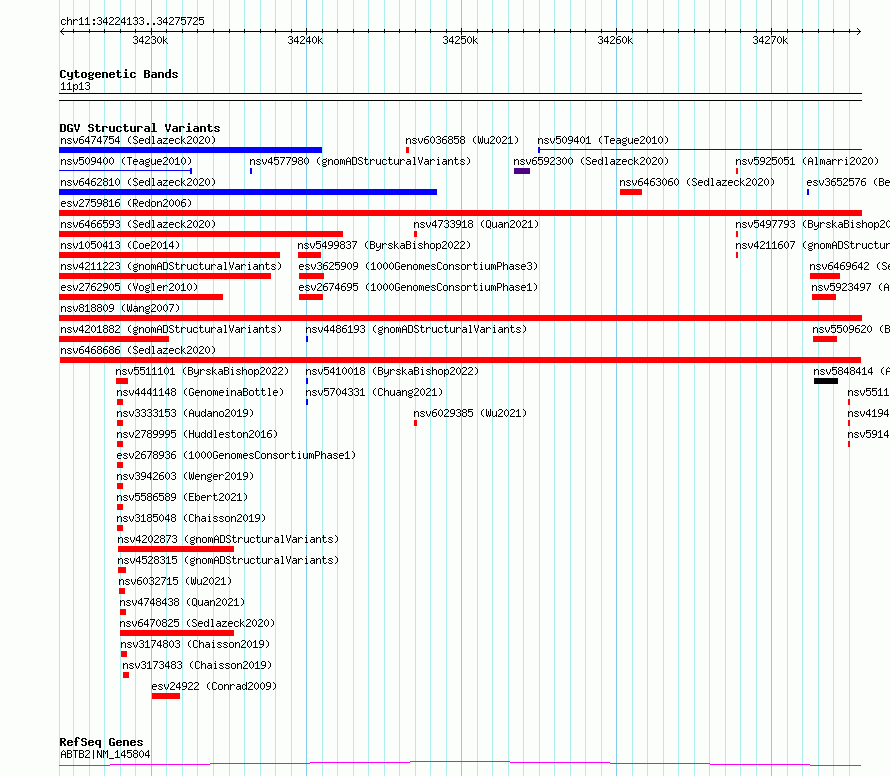Click the DGV Structural Variants track title
890x776 pixels.
pyautogui.click(x=140, y=128)
